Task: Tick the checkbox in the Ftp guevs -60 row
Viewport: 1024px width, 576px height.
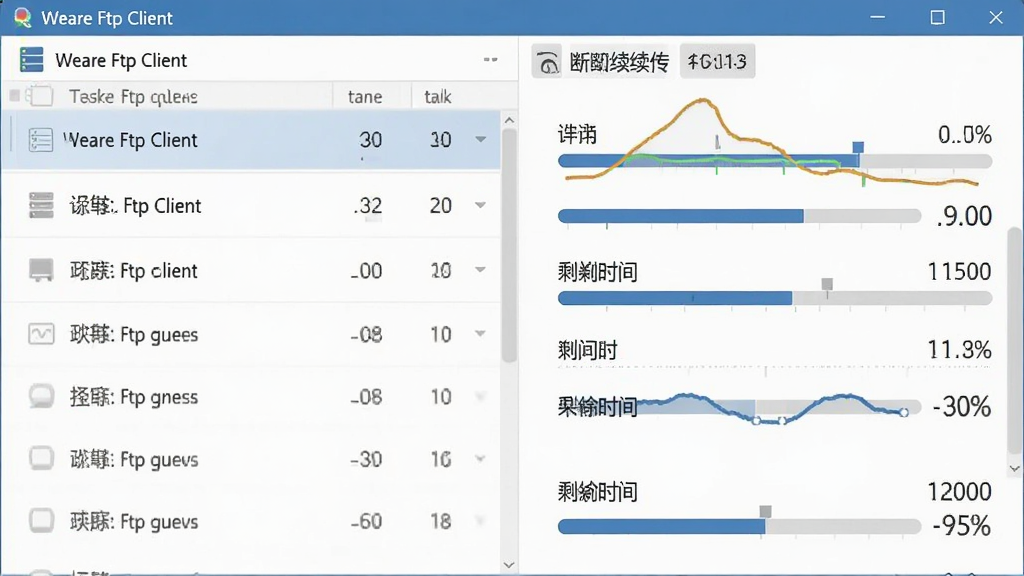Action: pyautogui.click(x=41, y=521)
